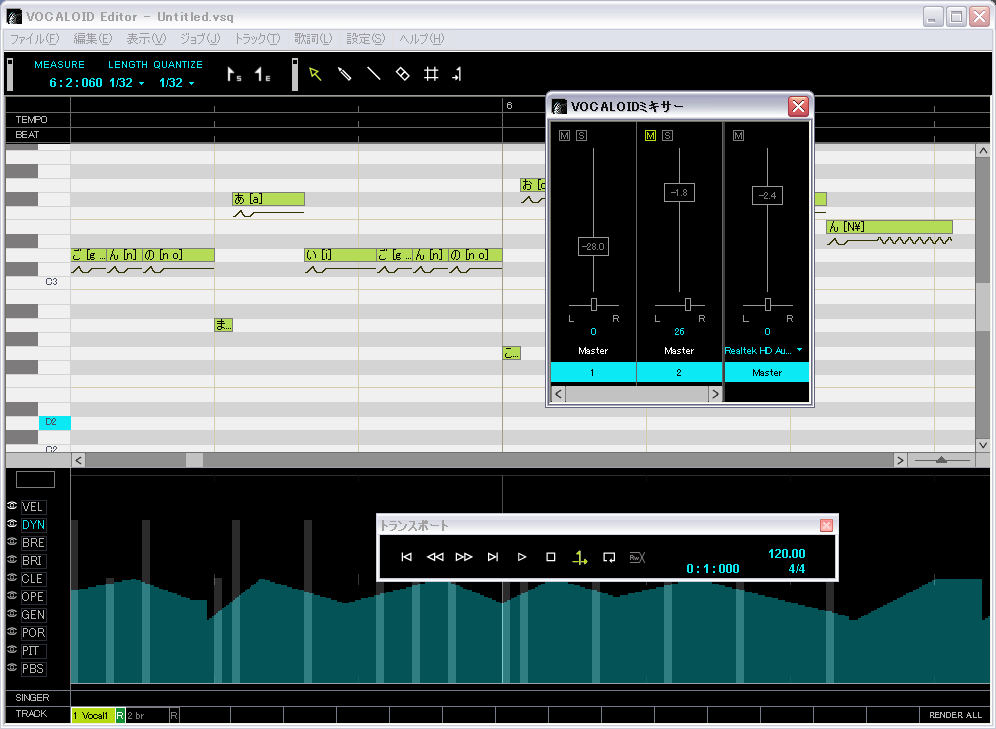The image size is (996, 729).
Task: Set the start marker flag
Action: click(234, 75)
